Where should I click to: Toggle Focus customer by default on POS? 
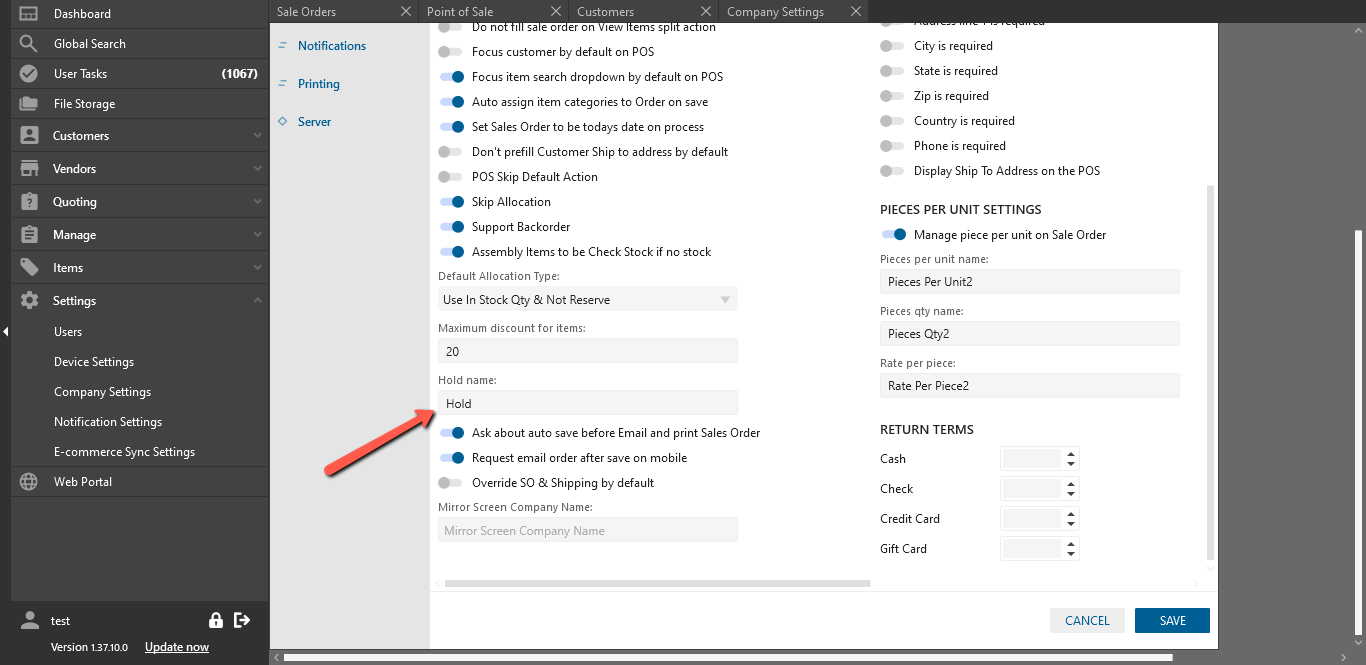[x=451, y=52]
